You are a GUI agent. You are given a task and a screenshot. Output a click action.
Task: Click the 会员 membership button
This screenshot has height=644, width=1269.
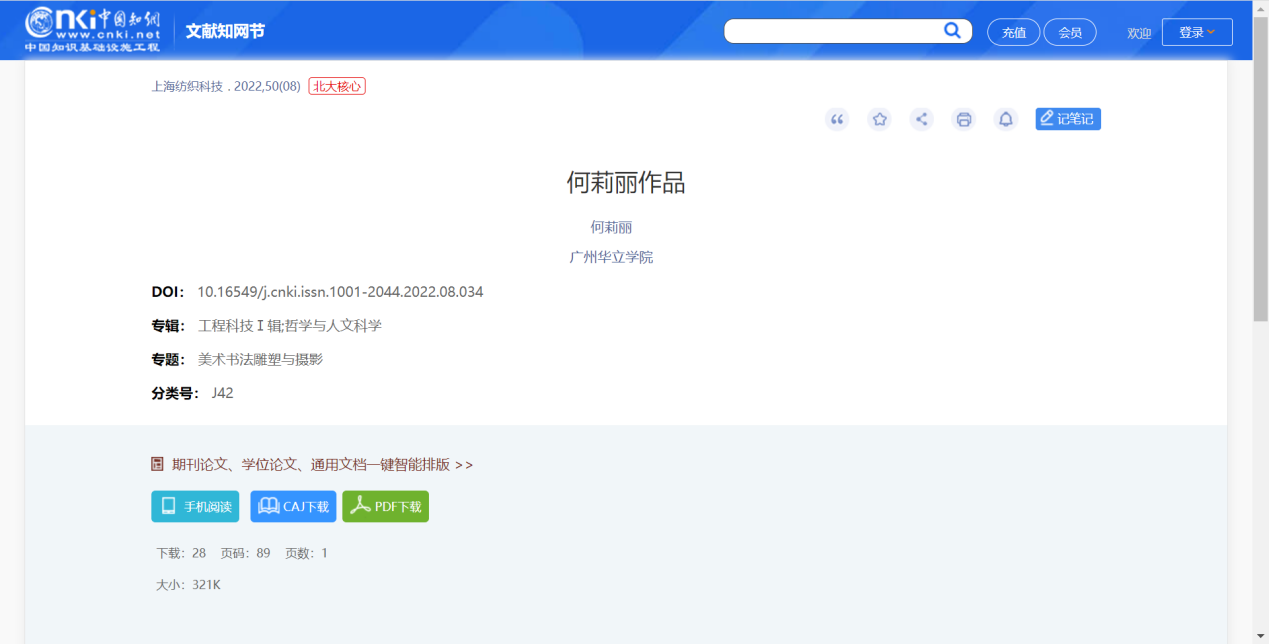[x=1069, y=33]
